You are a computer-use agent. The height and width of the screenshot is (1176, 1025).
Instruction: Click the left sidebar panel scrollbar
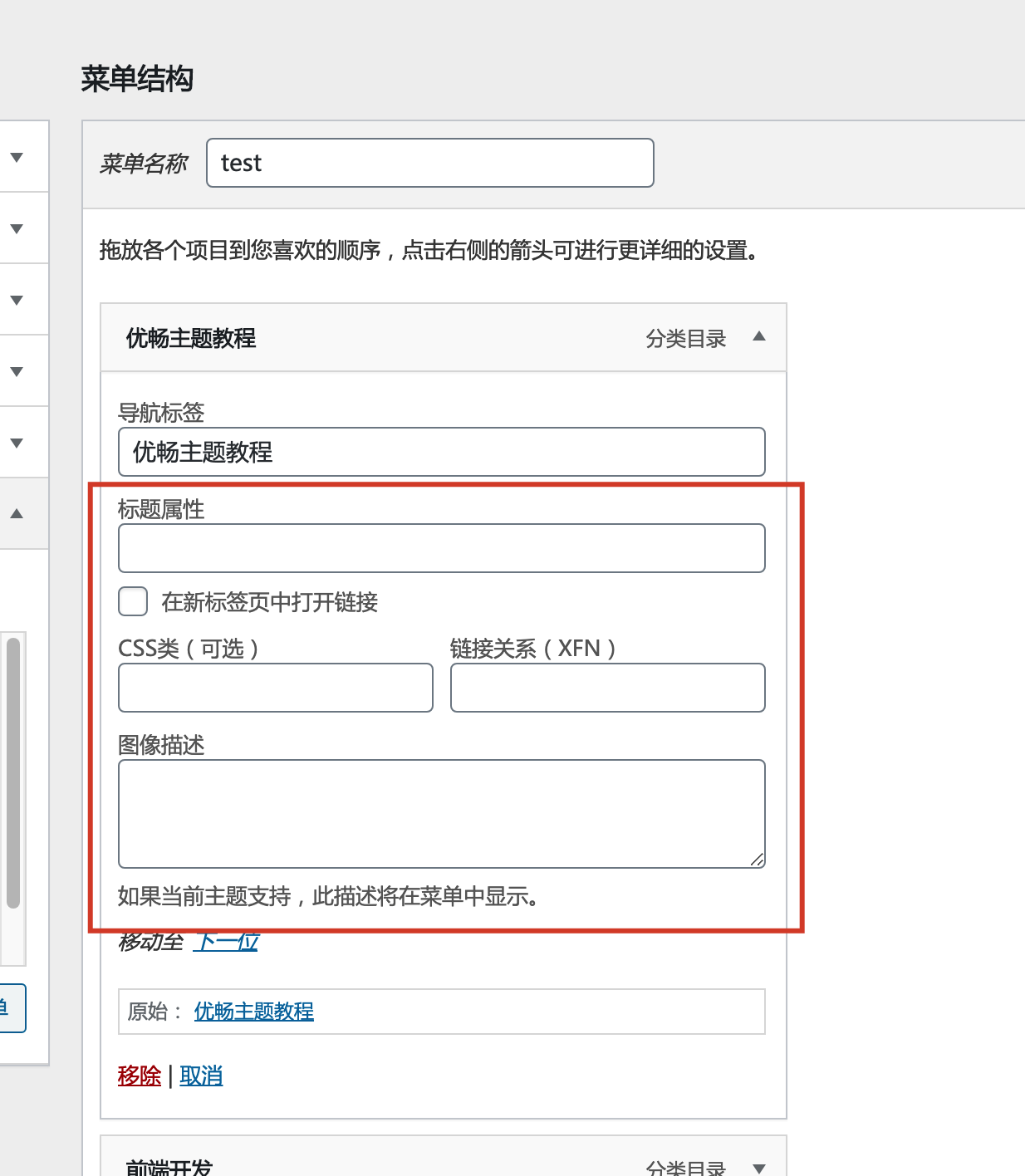coord(12,772)
